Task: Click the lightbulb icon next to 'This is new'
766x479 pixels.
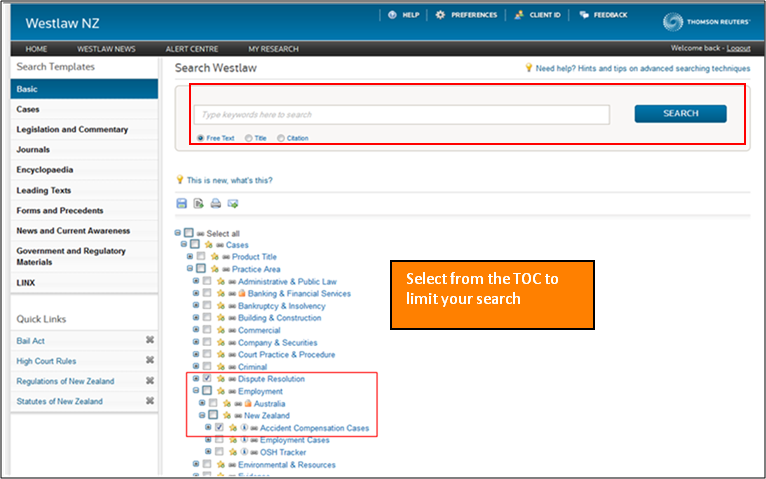Action: [x=180, y=180]
